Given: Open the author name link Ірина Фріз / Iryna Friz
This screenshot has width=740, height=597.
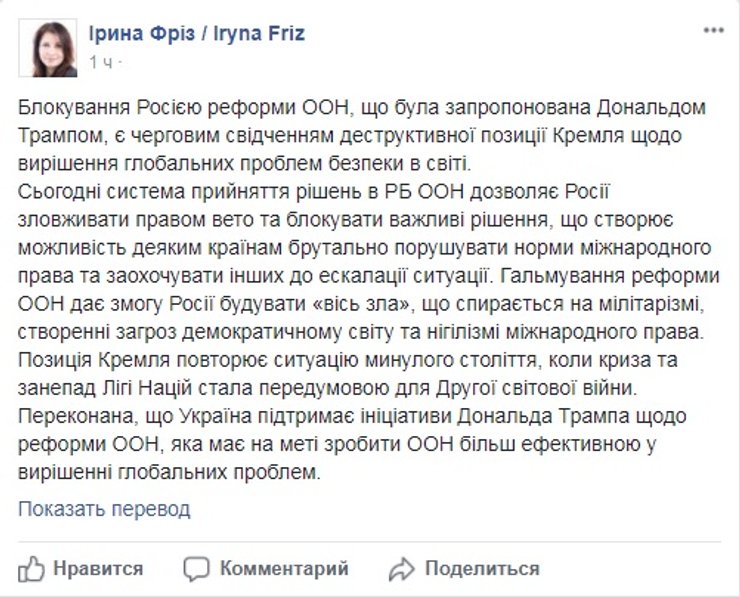Looking at the screenshot, I should [x=197, y=34].
